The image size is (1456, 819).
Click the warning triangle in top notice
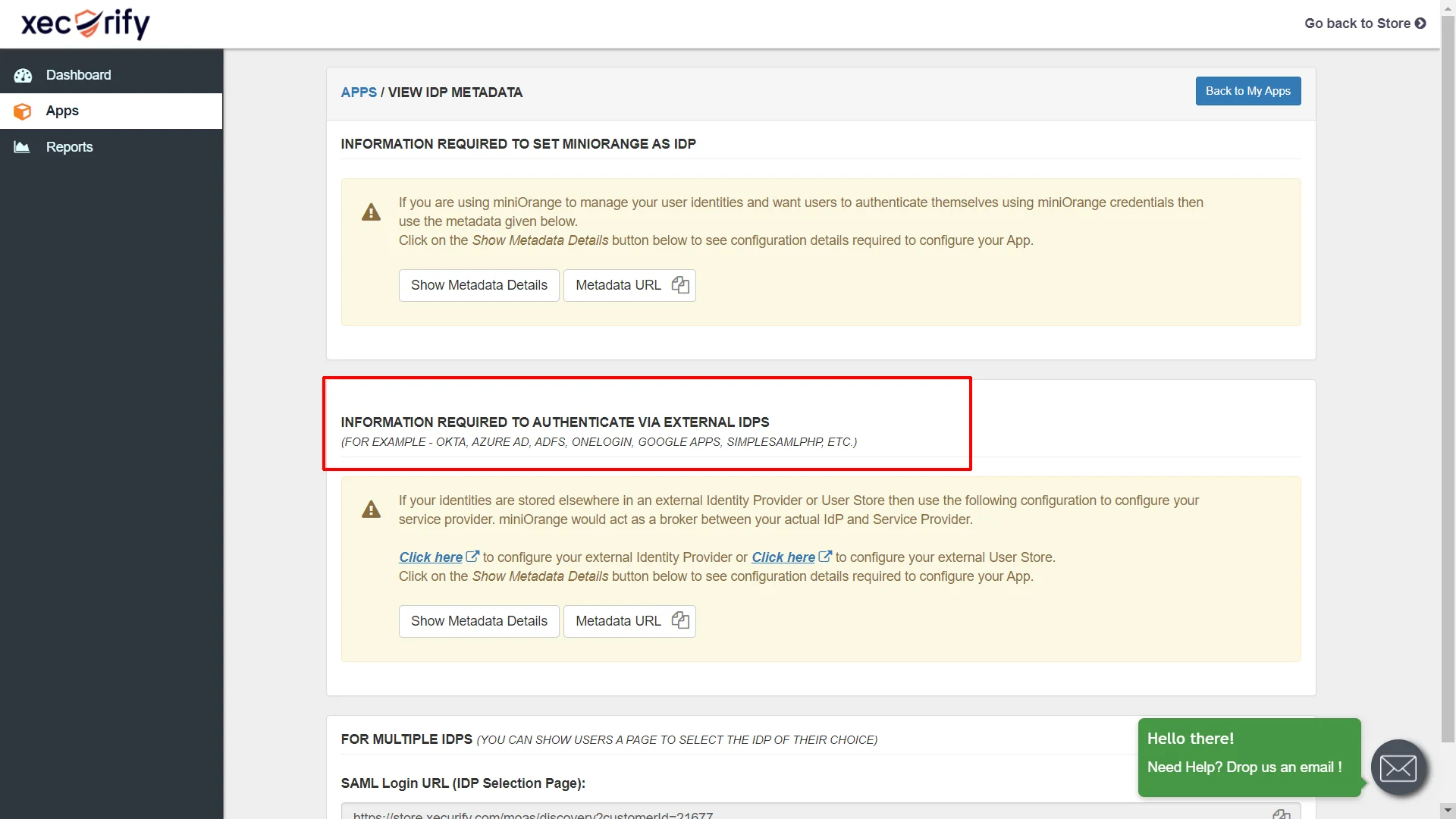370,212
